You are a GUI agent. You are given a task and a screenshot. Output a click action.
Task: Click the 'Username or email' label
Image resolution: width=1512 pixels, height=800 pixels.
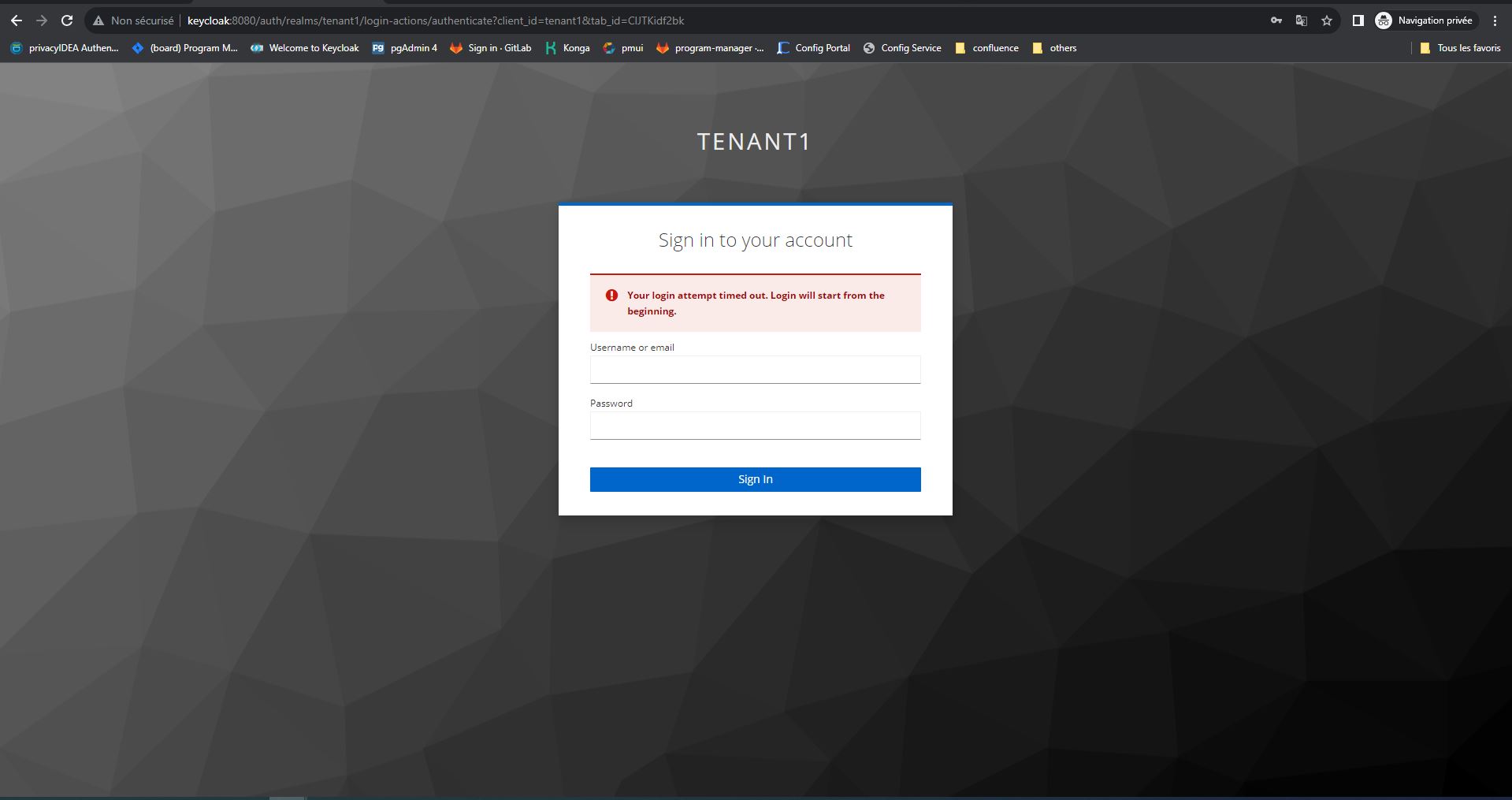(632, 348)
